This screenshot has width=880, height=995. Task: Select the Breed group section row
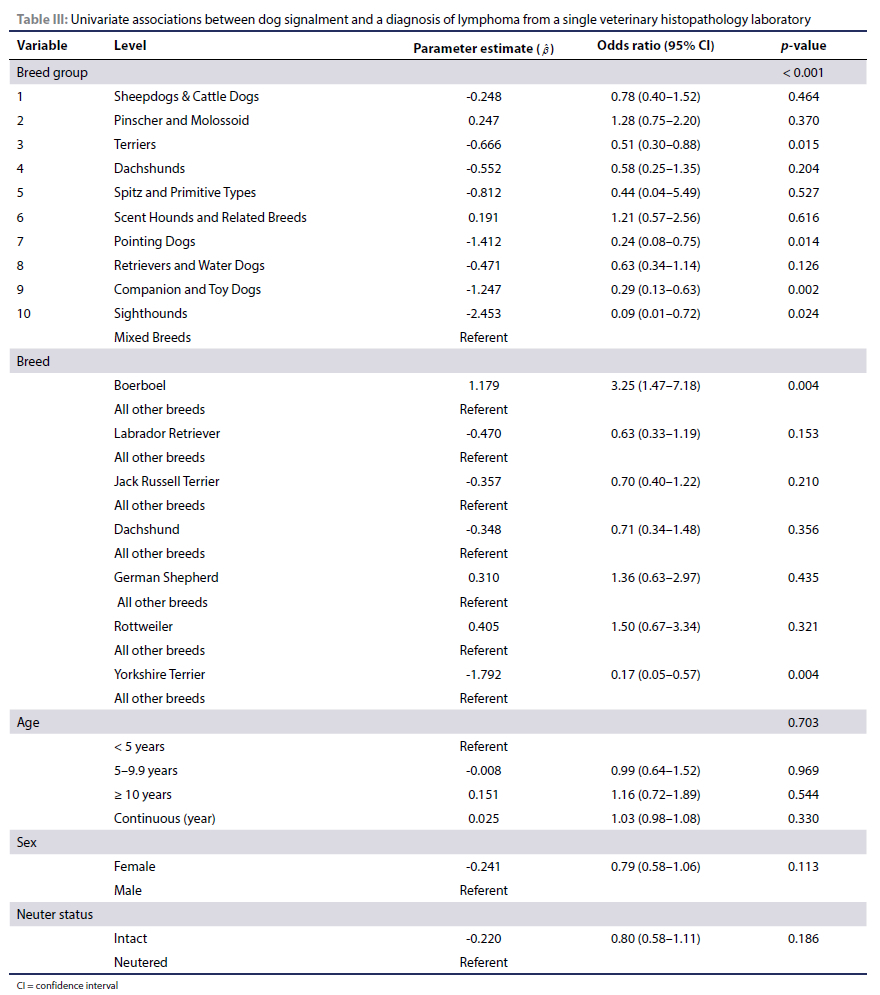pyautogui.click(x=52, y=72)
